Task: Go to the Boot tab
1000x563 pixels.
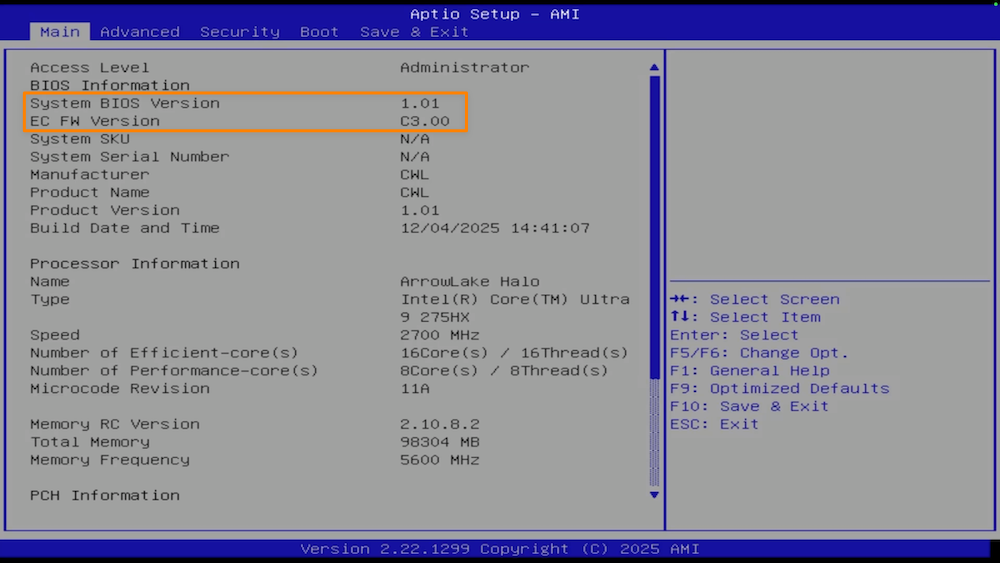Action: [x=319, y=32]
